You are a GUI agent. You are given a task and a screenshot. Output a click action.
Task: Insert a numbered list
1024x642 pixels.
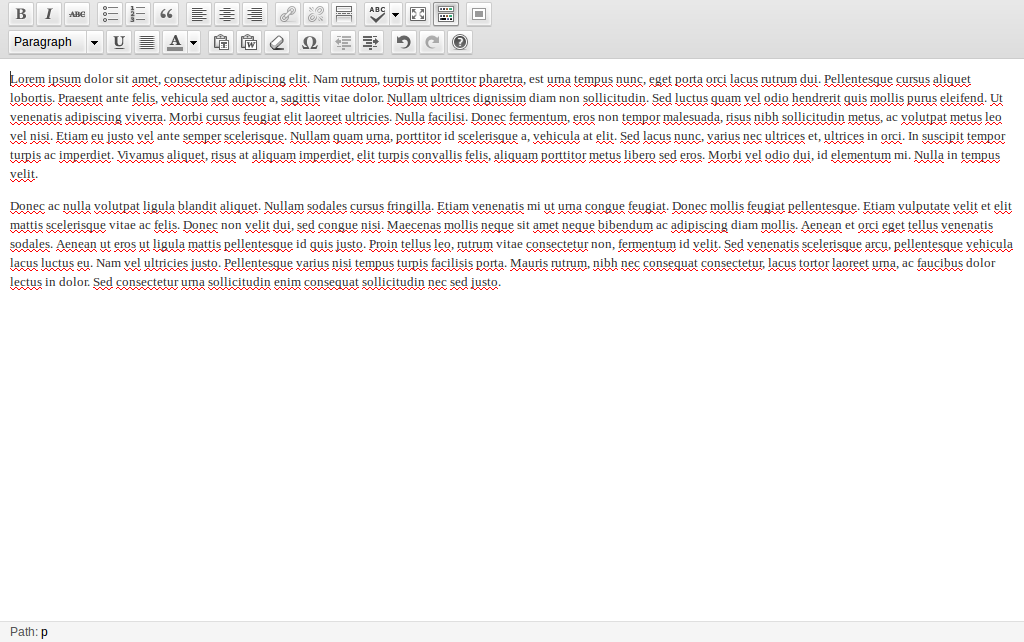138,14
